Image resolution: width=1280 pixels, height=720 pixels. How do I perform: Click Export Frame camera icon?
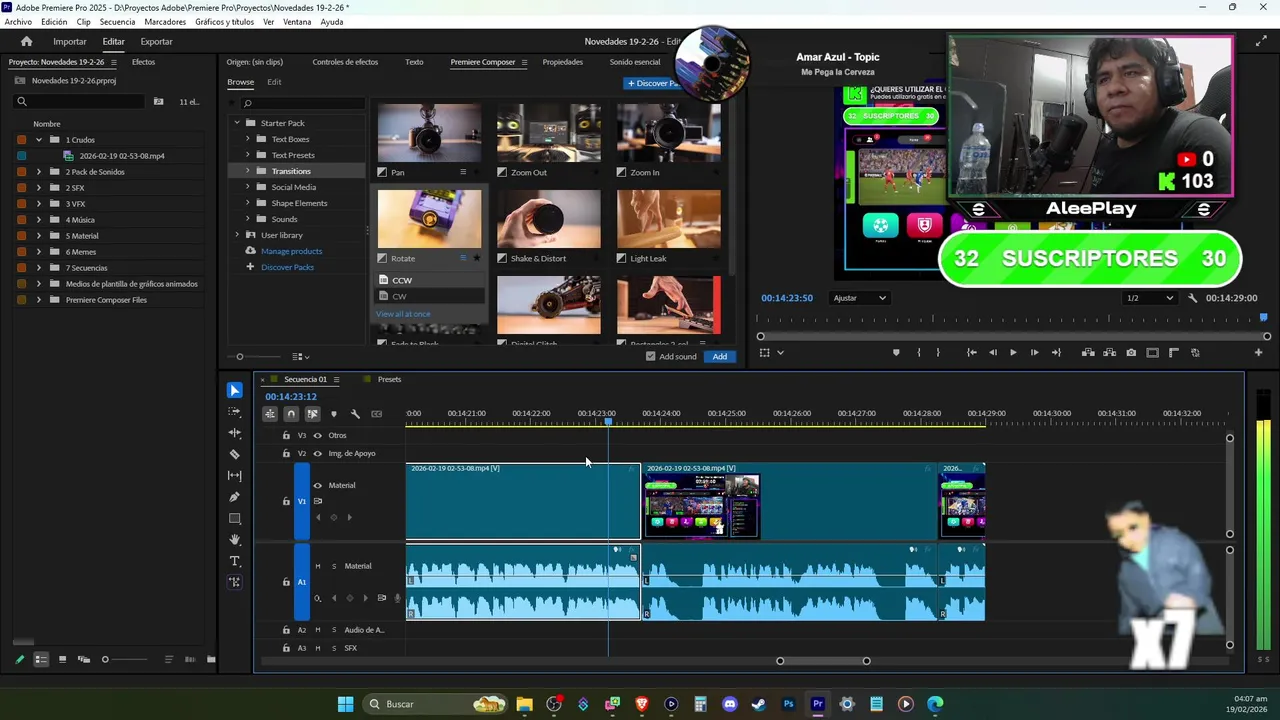point(1131,352)
